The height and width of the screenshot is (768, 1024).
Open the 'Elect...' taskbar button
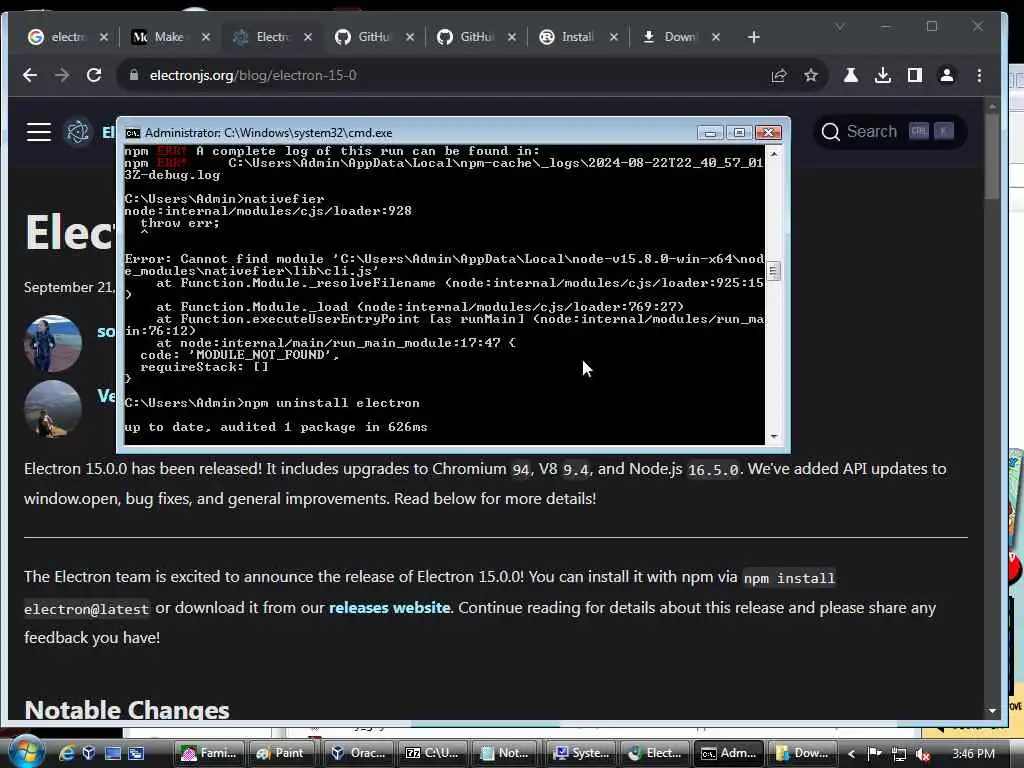[x=655, y=753]
